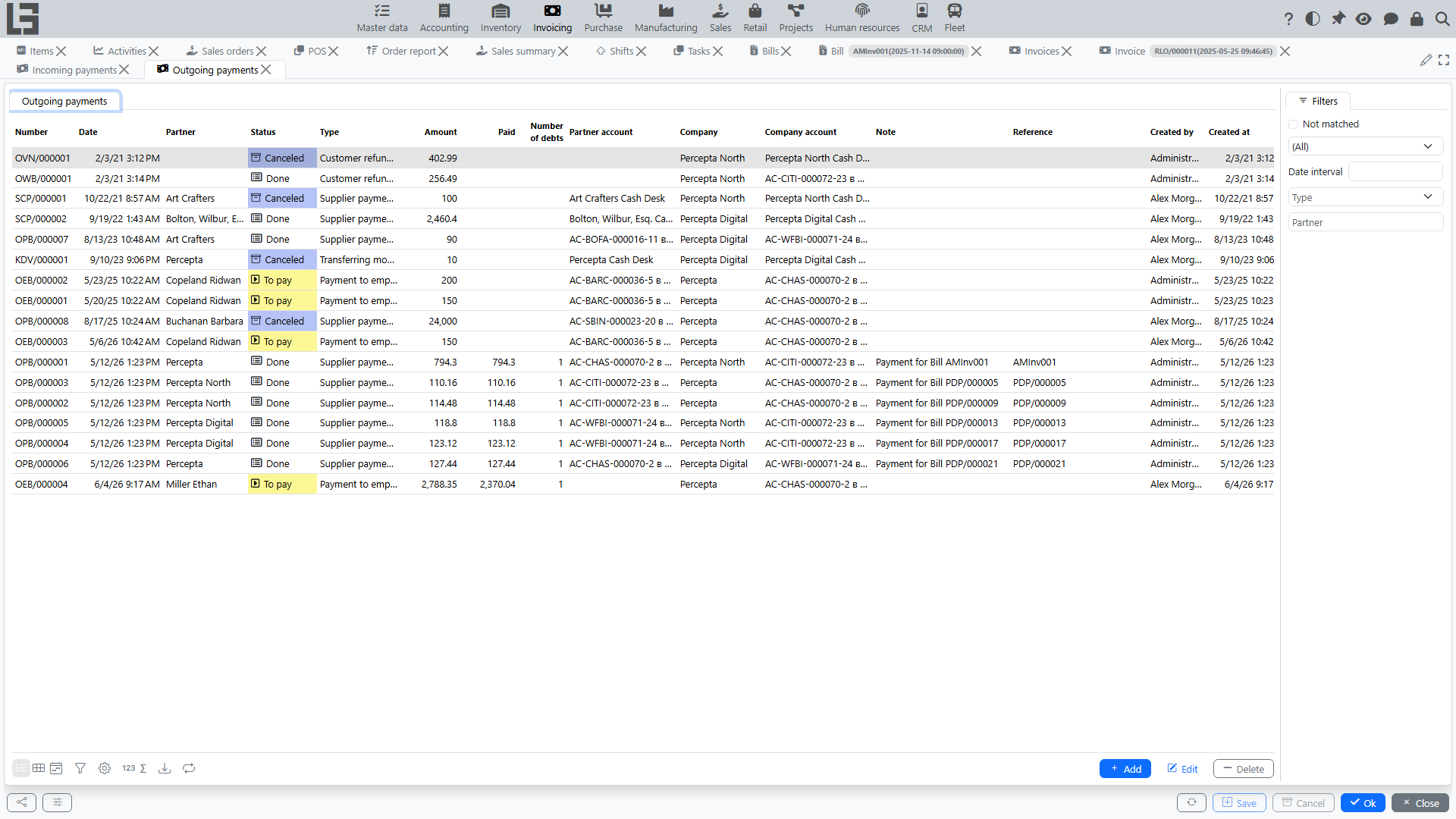Sort by the Status column header

coord(263,132)
